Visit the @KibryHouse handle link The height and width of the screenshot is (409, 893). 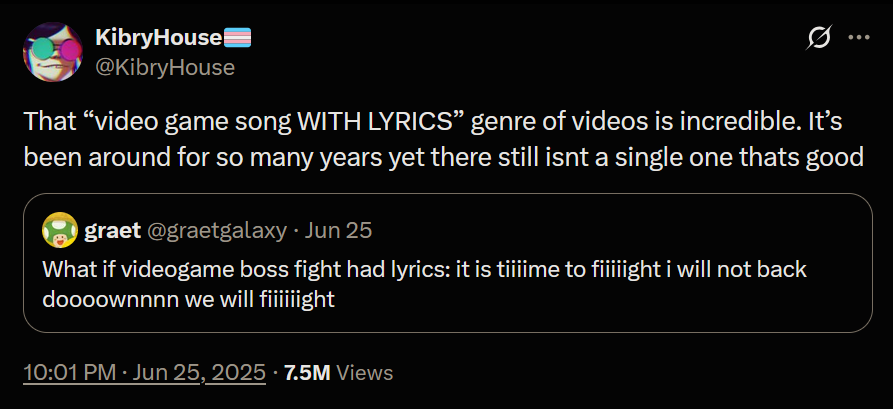[164, 67]
